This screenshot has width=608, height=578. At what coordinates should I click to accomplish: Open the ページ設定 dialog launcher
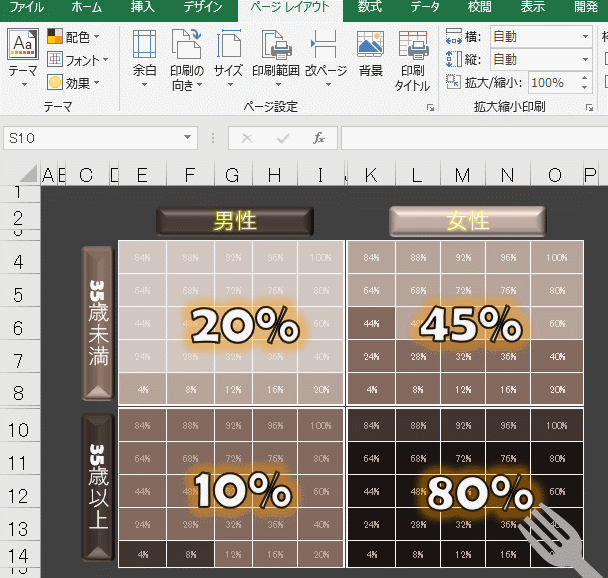click(x=431, y=106)
